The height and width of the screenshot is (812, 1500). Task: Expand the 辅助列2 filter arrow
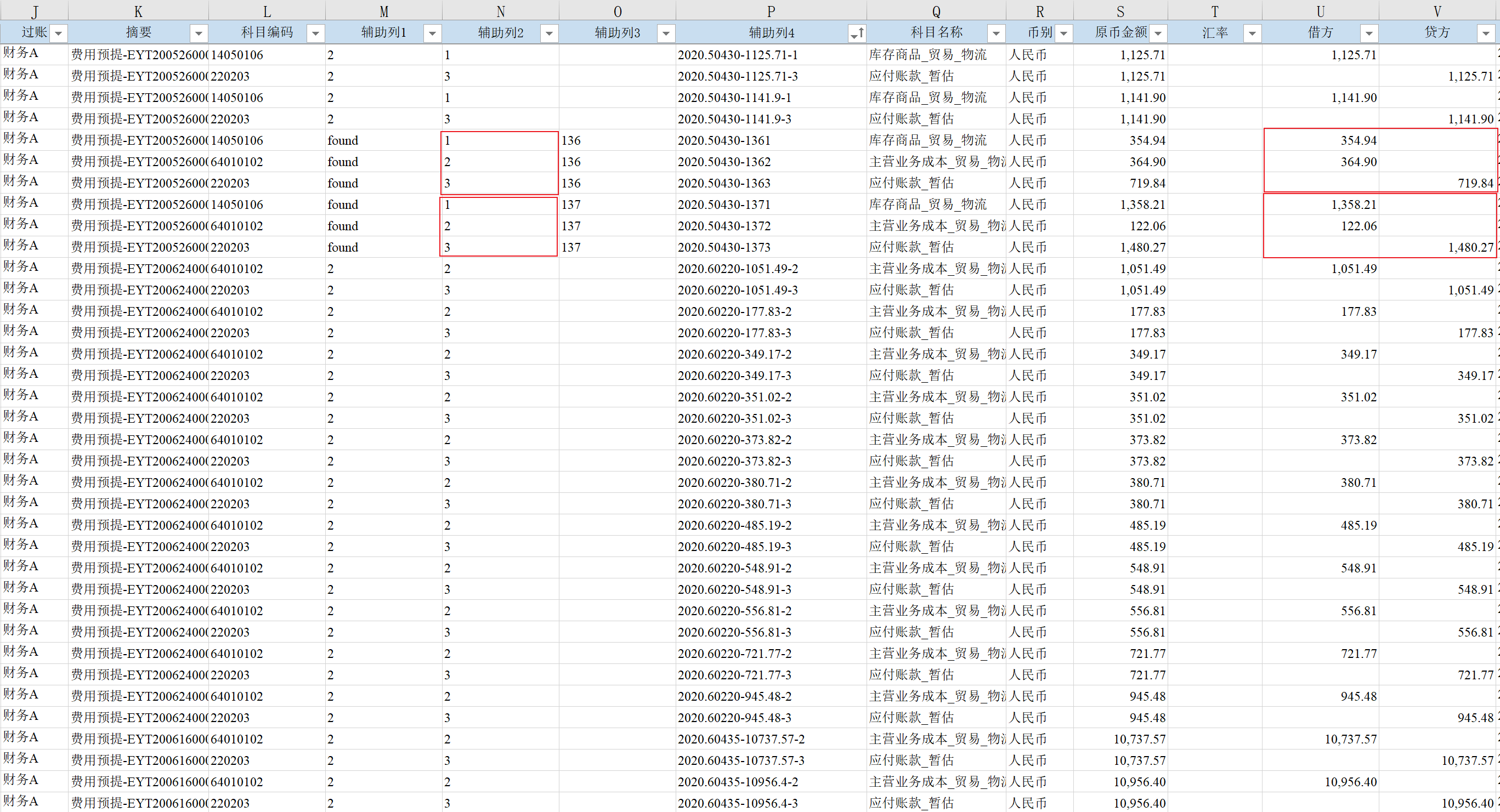point(548,33)
